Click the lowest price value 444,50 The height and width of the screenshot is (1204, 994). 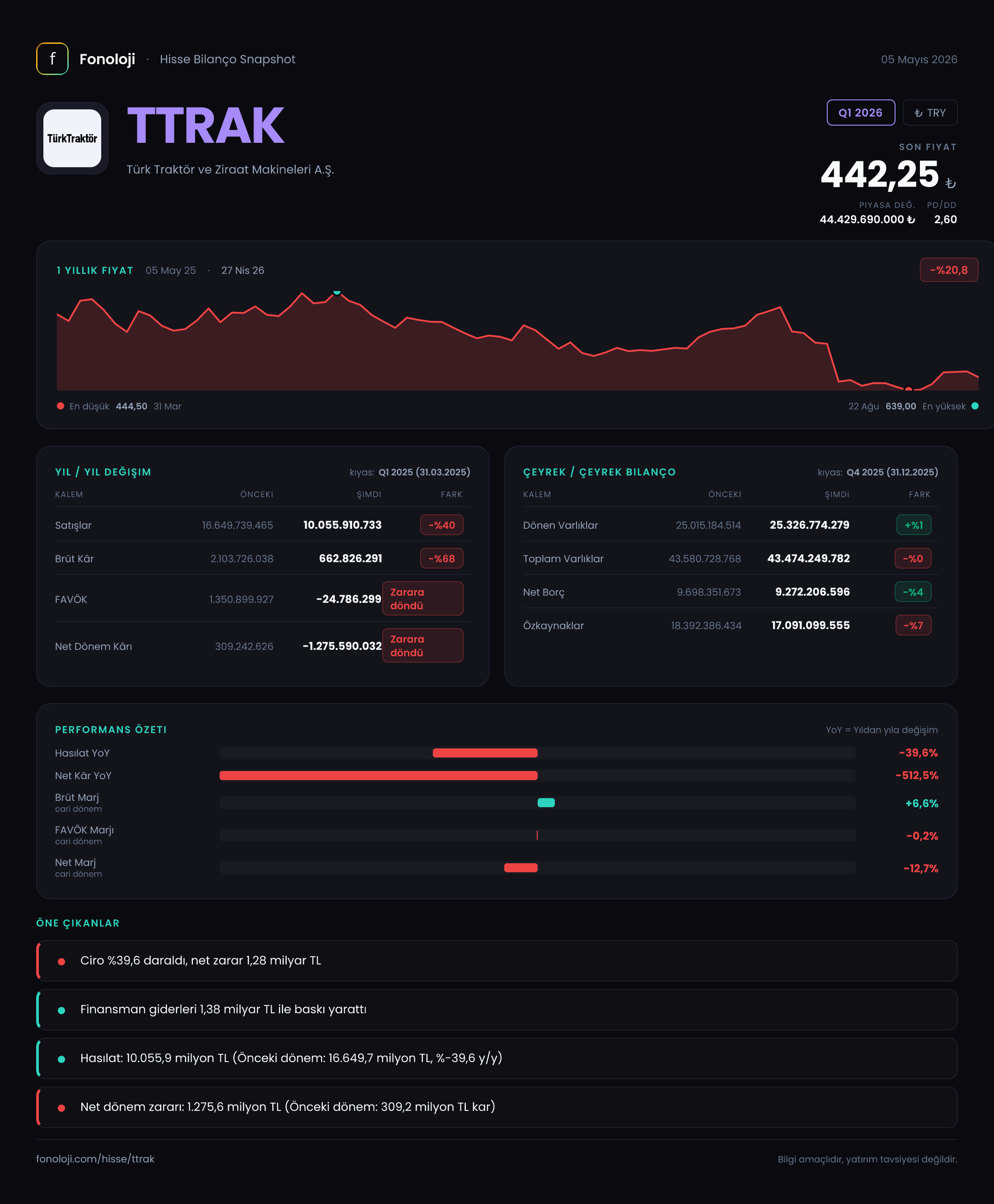click(131, 406)
